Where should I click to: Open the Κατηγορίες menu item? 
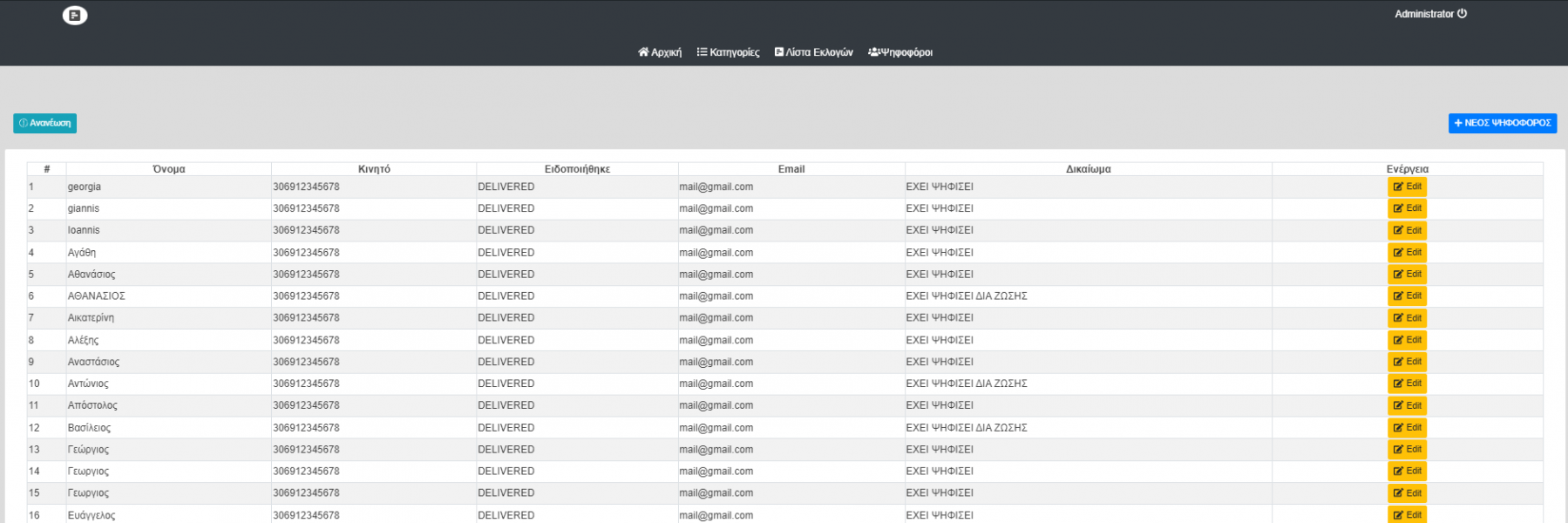point(728,52)
